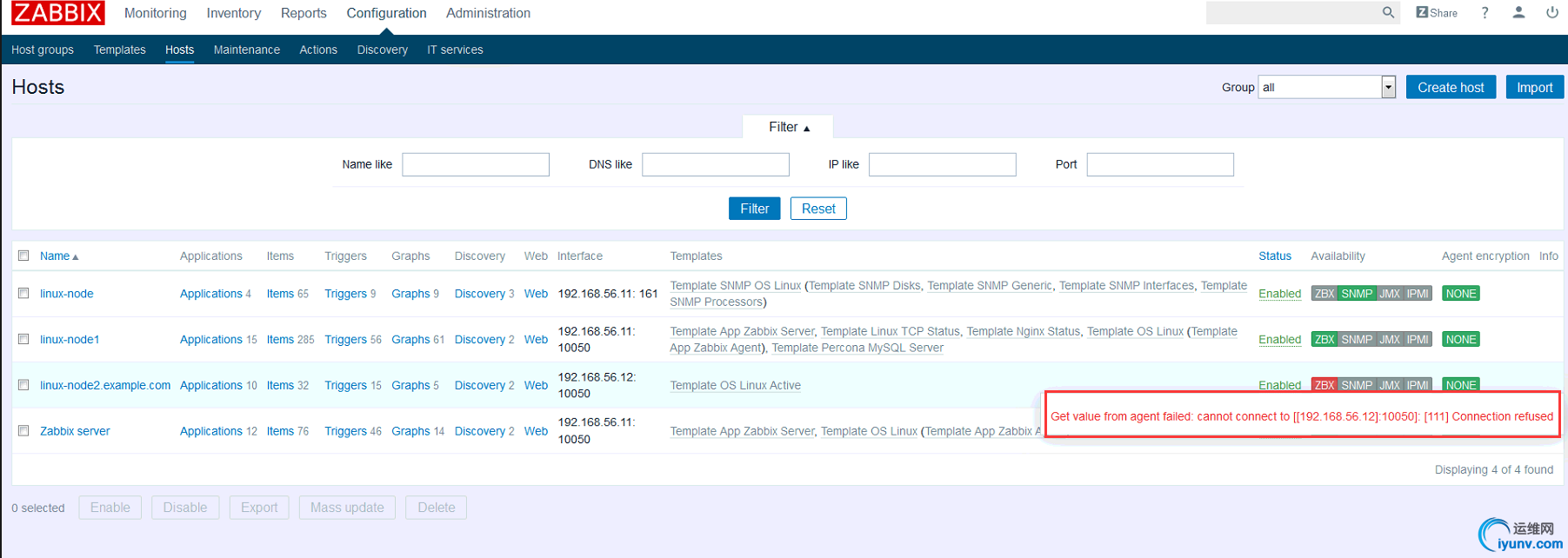Collapse the Filter panel
This screenshot has height=558, width=1568.
point(788,127)
